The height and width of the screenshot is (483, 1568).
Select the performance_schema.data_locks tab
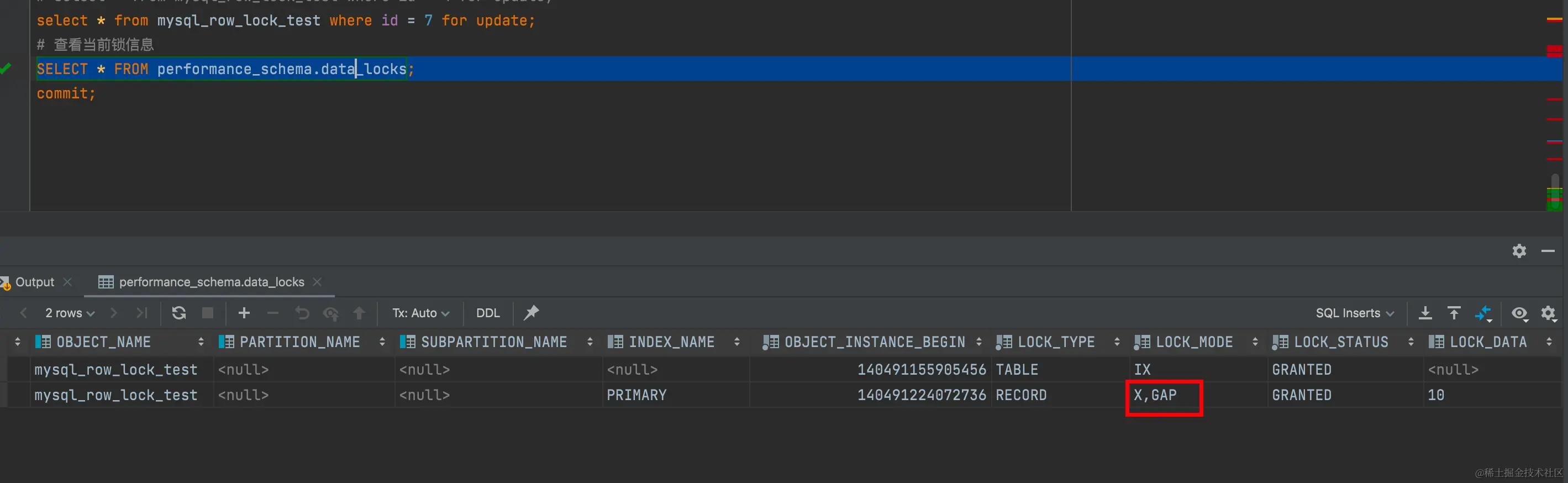click(211, 282)
